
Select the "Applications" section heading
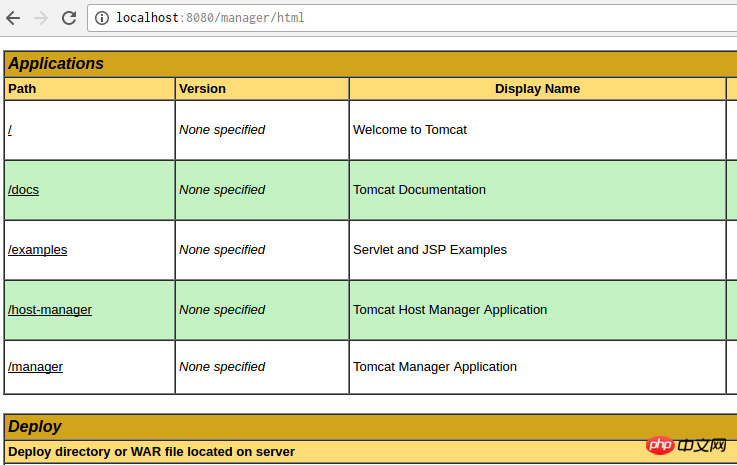(x=56, y=63)
